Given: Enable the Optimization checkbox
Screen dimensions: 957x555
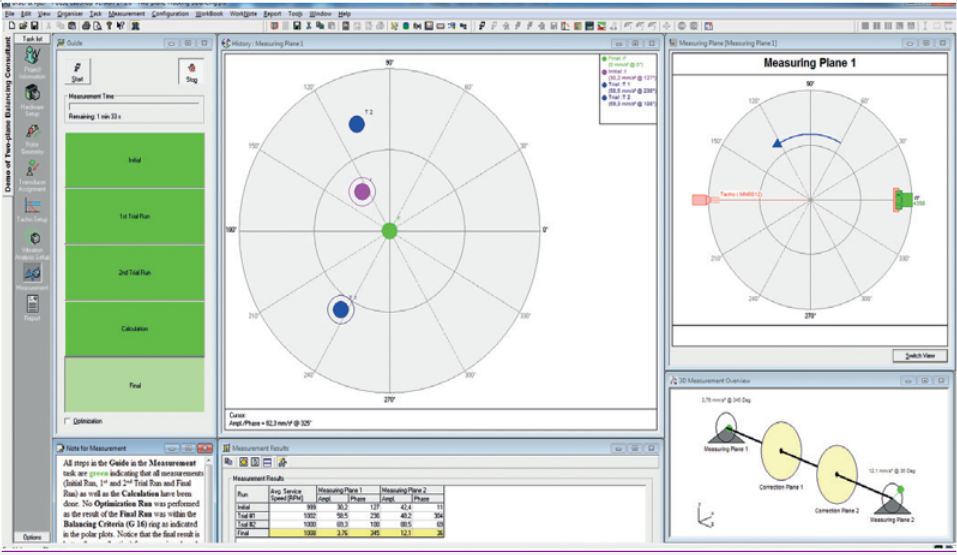Looking at the screenshot, I should click(68, 421).
